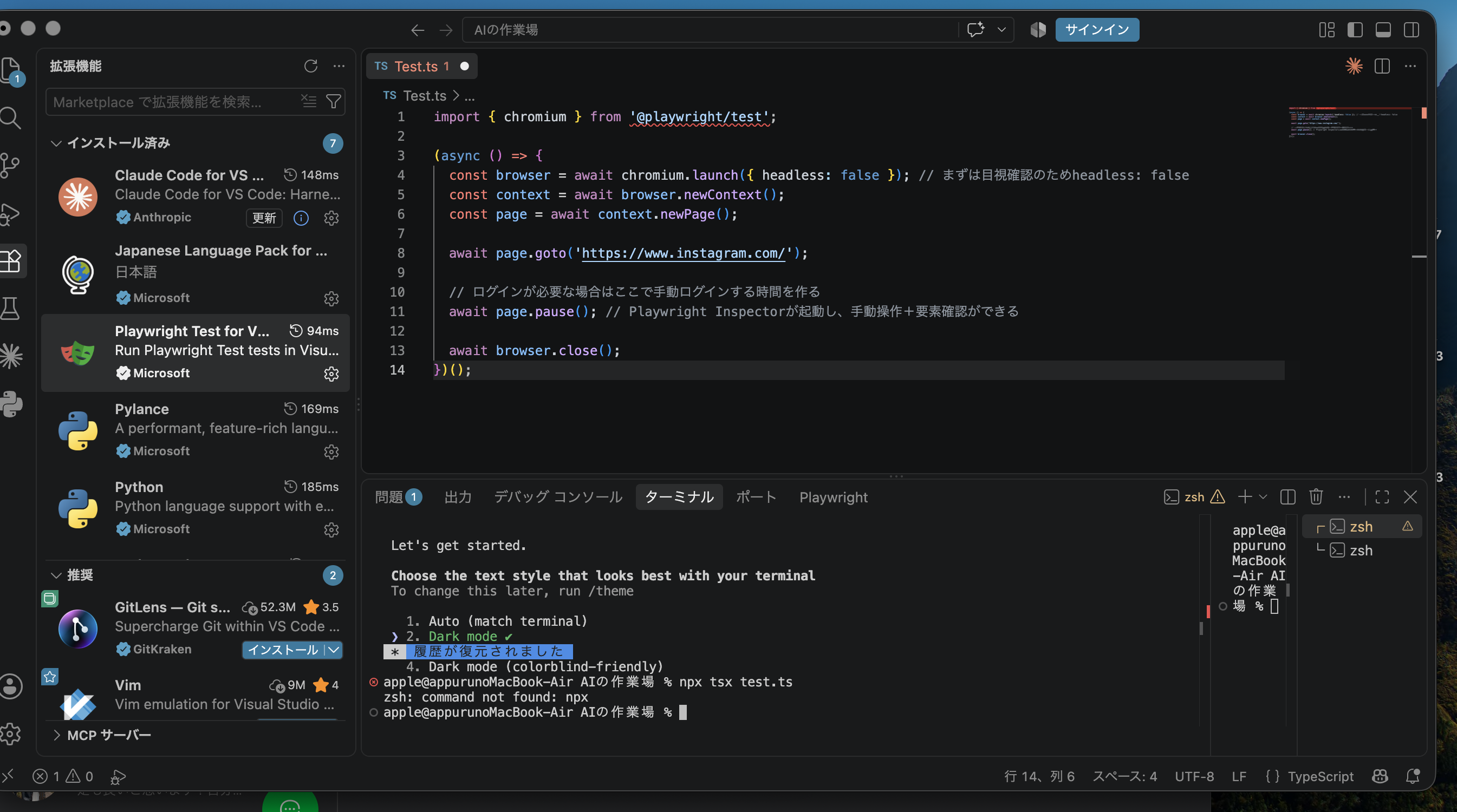This screenshot has height=812, width=1457.
Task: Toggle the bottom panel visibility
Action: point(1383,30)
